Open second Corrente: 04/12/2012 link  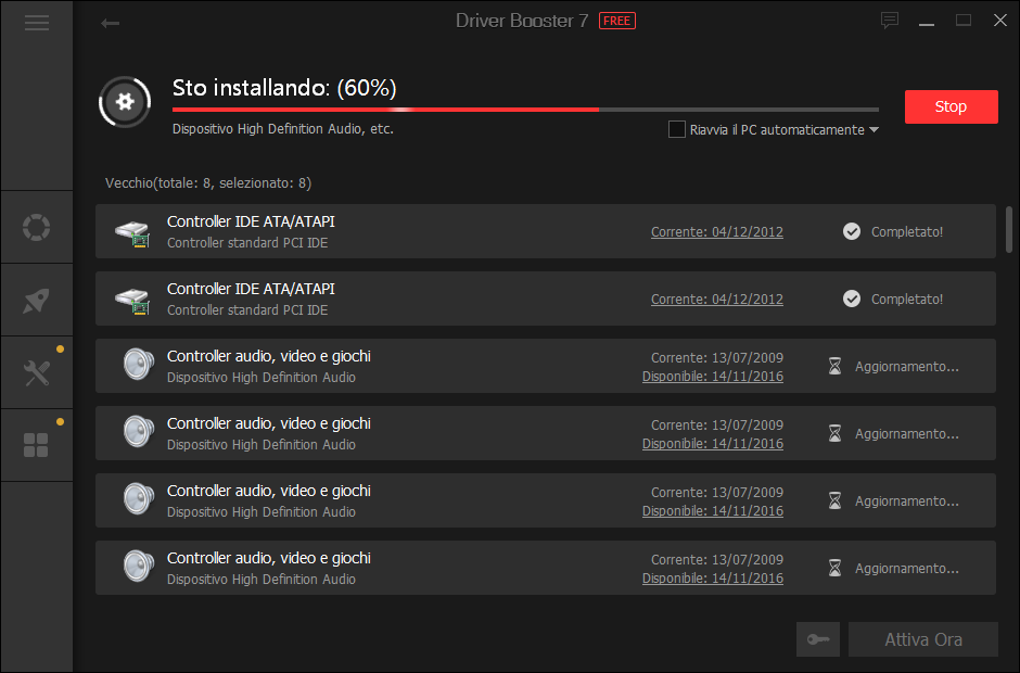717,299
